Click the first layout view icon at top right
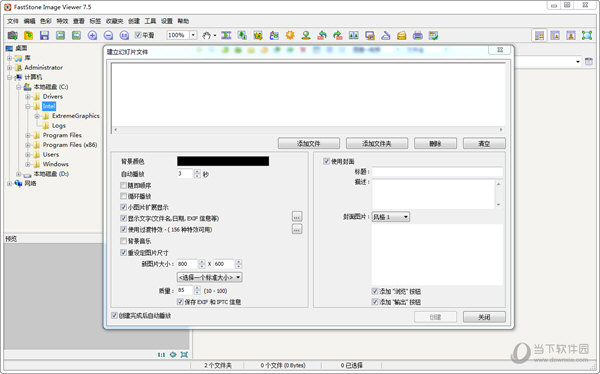 tap(540, 36)
